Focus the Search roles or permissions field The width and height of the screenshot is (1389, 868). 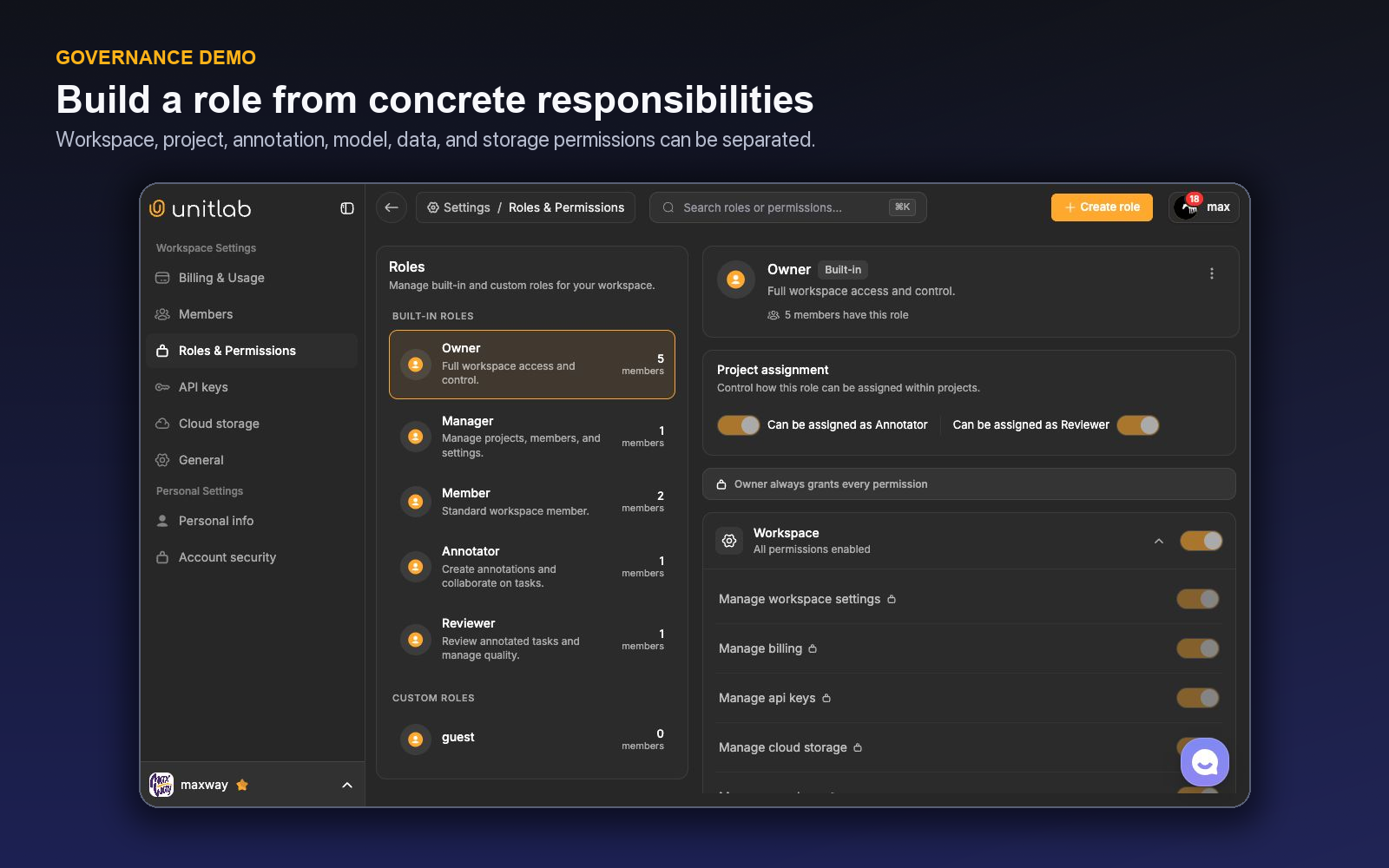coord(787,207)
